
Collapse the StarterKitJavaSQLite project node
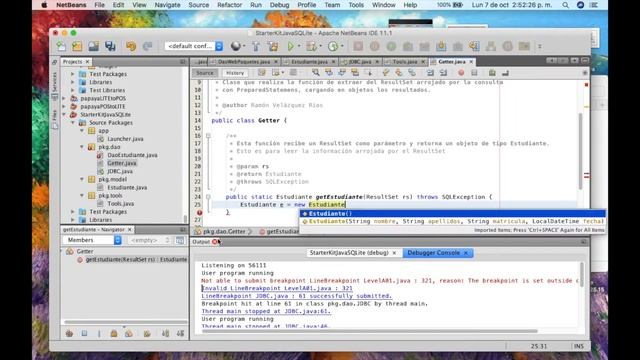64,115
